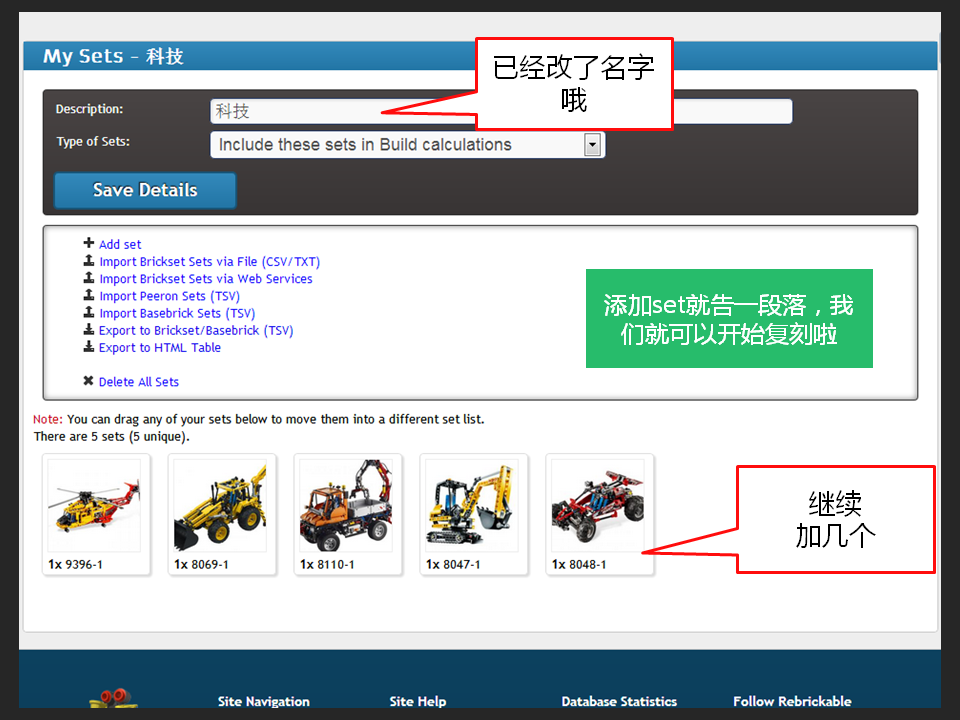Click the X icon beside Delete All Sets

coord(89,381)
